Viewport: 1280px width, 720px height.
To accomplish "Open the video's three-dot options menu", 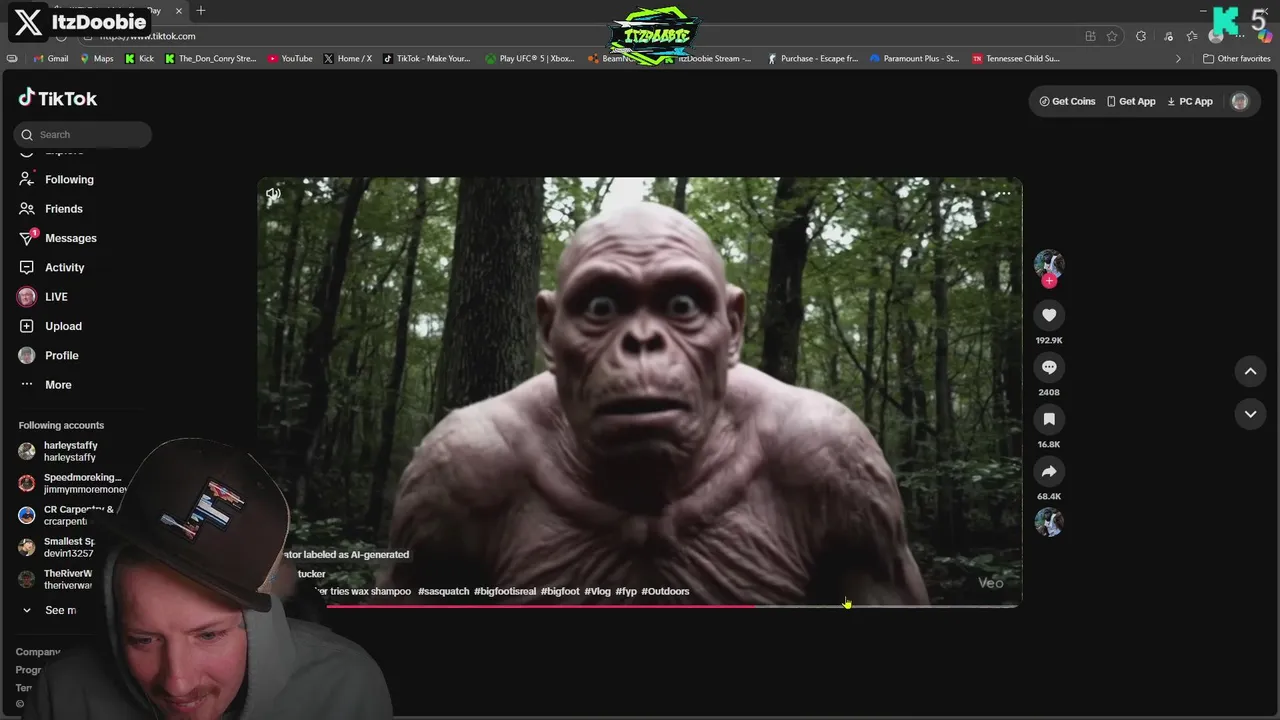I will coord(1004,194).
